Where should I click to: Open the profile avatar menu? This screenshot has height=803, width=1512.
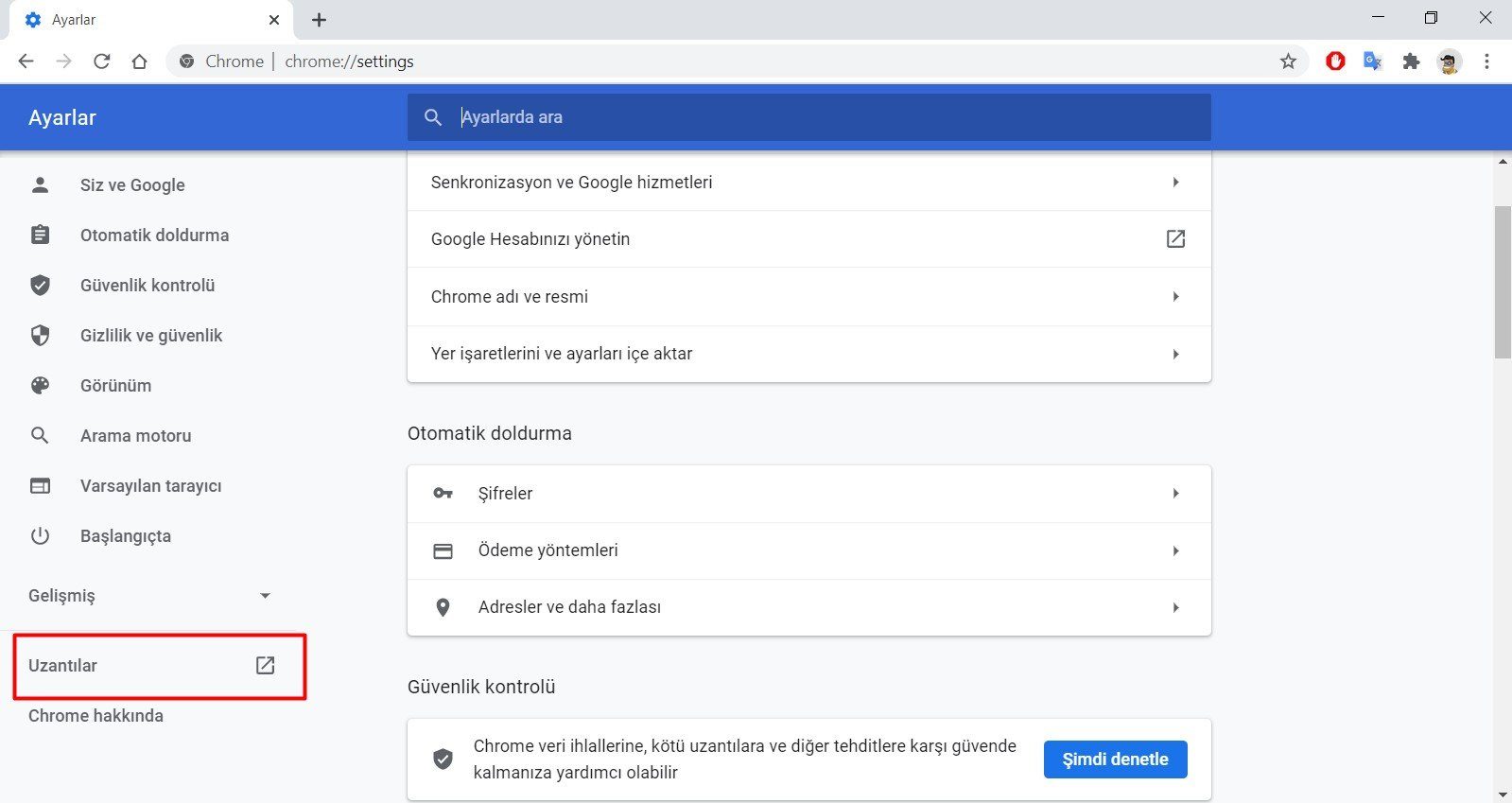[x=1449, y=61]
